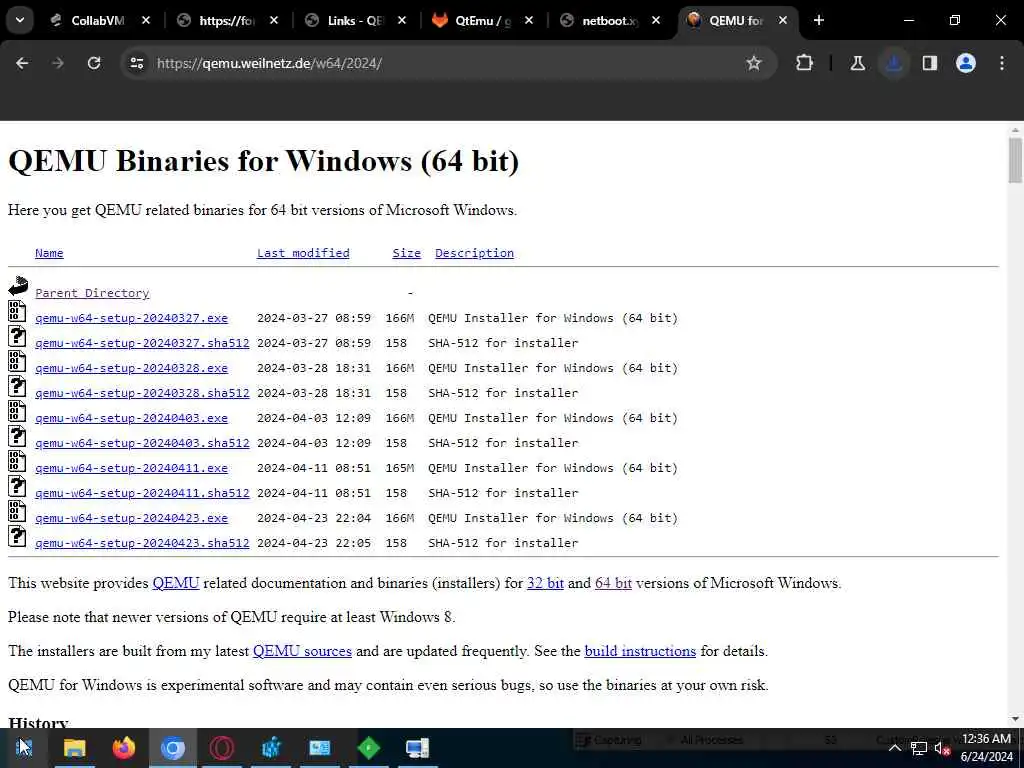Open Chrome Labs flask icon
1024x768 pixels.
point(857,63)
